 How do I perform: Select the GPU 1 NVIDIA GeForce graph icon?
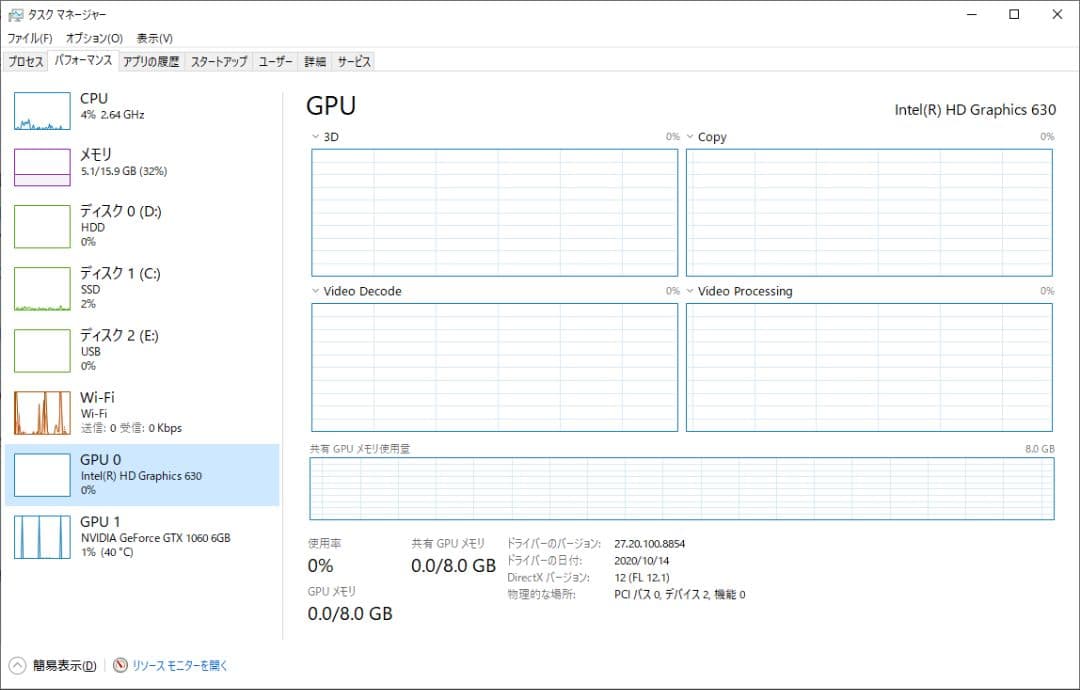click(x=42, y=537)
